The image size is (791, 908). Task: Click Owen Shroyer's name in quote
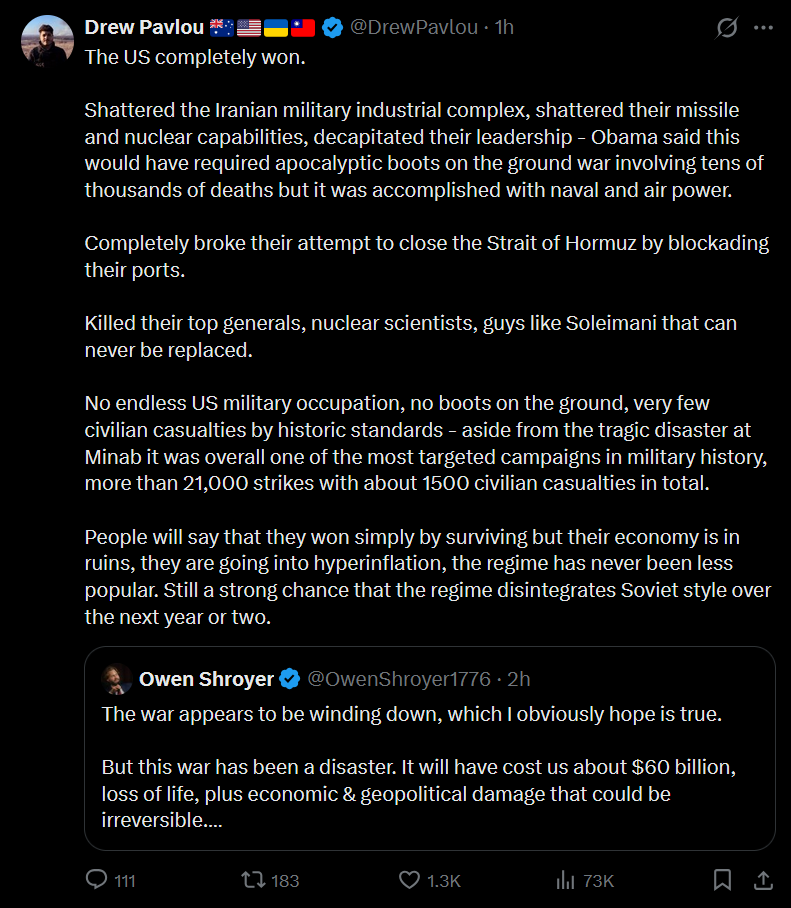[x=206, y=679]
